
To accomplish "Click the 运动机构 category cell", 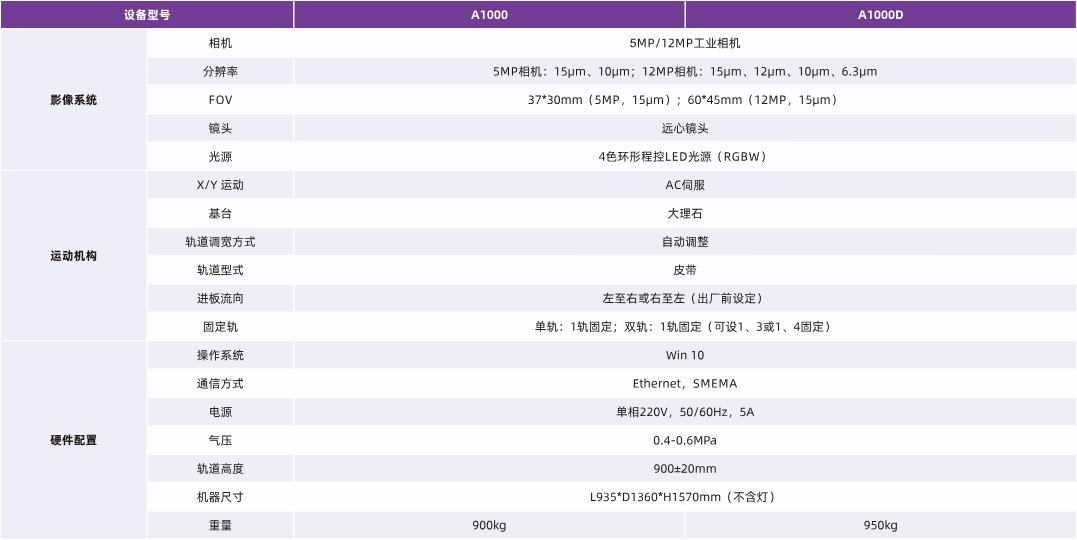I will (x=74, y=256).
